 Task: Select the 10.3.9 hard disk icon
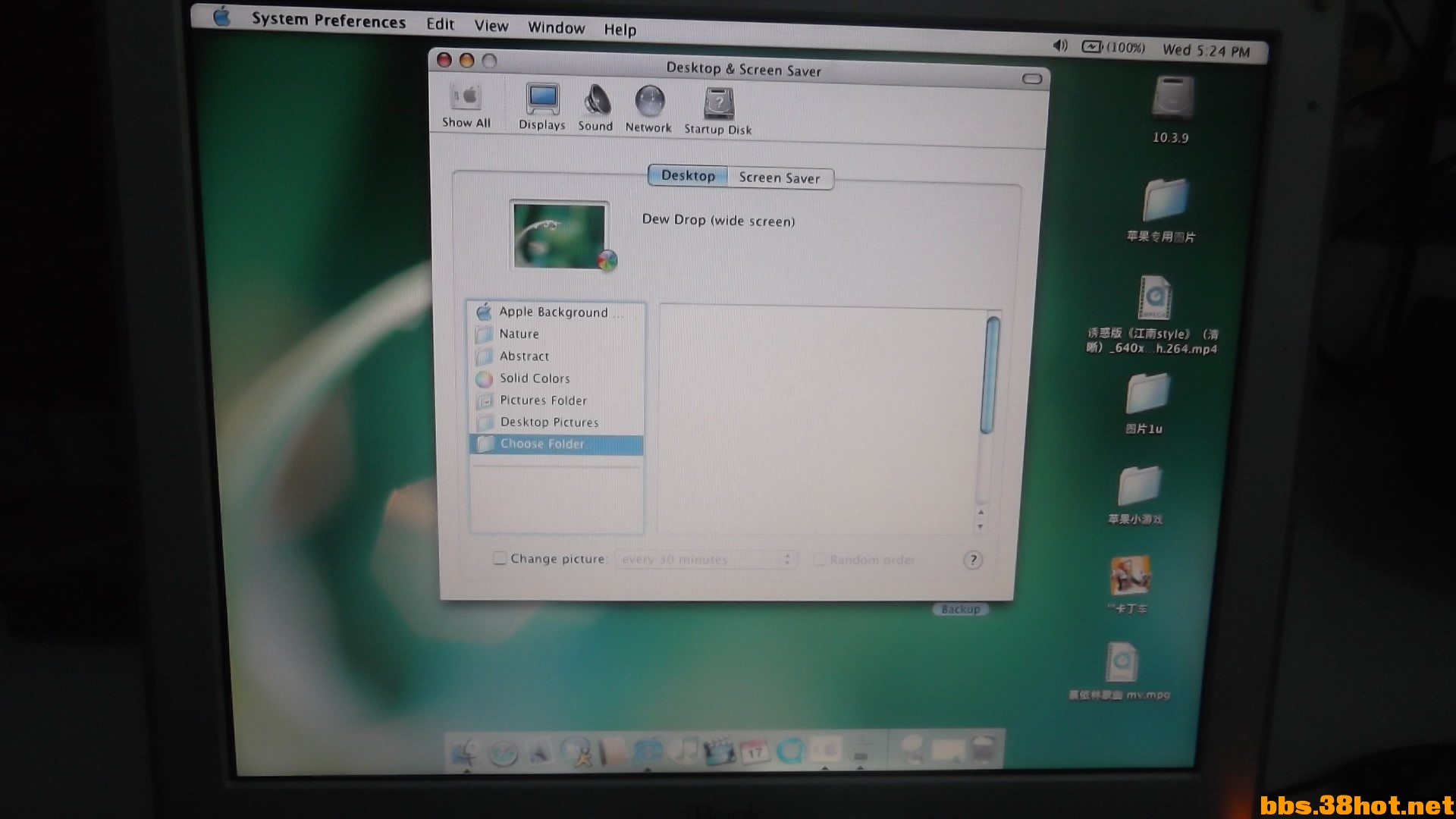click(1172, 98)
